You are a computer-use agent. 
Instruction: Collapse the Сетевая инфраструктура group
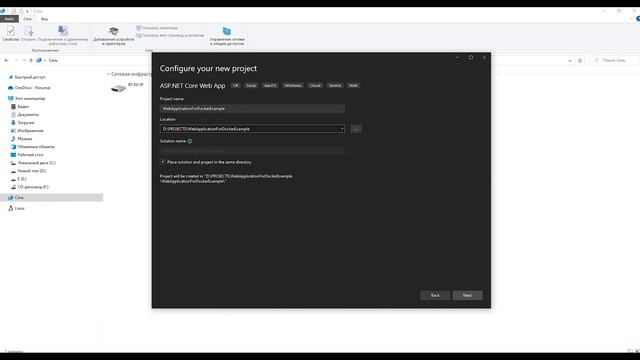click(108, 74)
